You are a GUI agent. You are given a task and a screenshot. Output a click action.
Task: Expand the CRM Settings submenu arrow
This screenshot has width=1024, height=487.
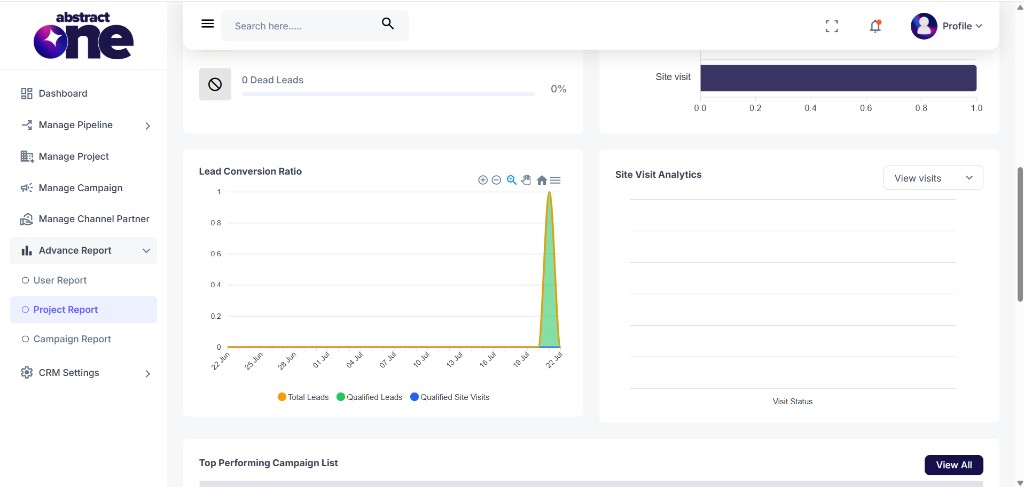coord(148,373)
